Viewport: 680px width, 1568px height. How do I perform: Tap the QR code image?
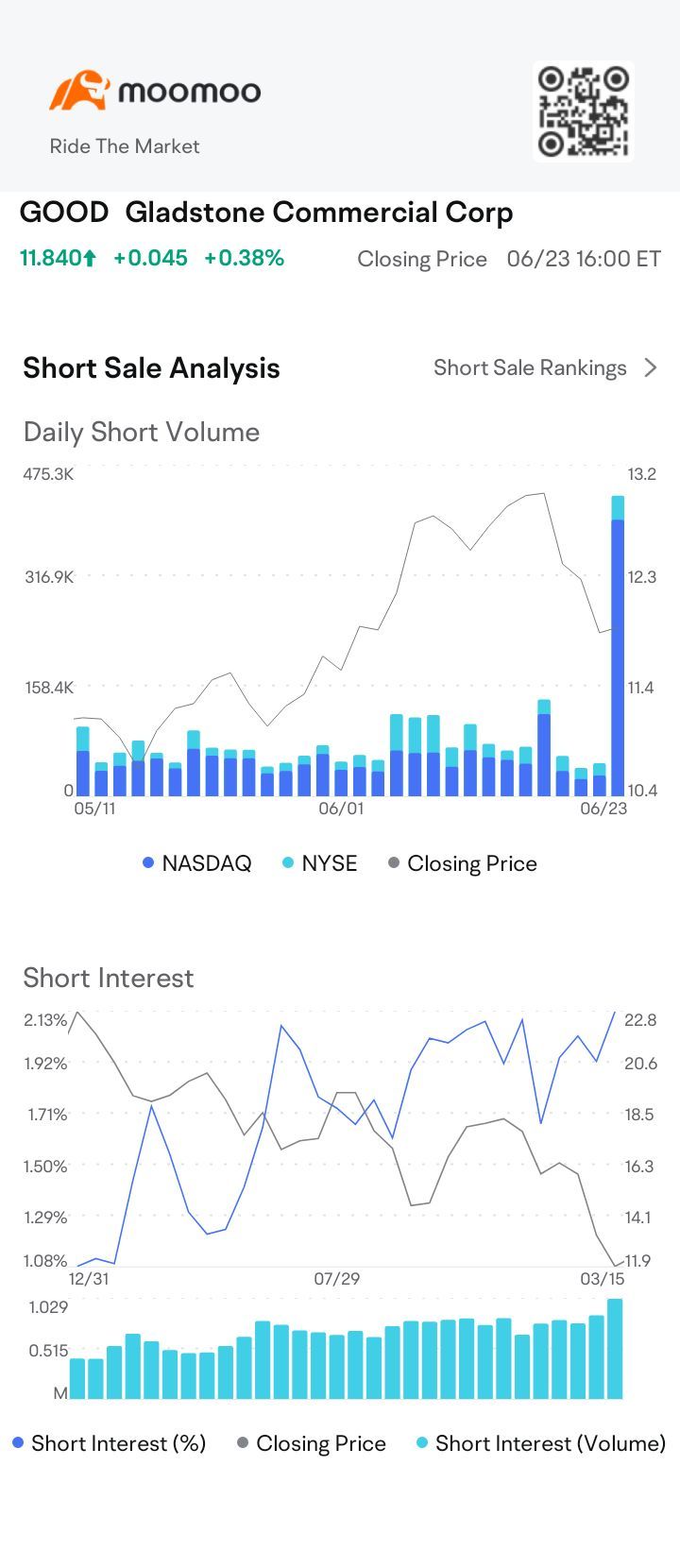[583, 111]
